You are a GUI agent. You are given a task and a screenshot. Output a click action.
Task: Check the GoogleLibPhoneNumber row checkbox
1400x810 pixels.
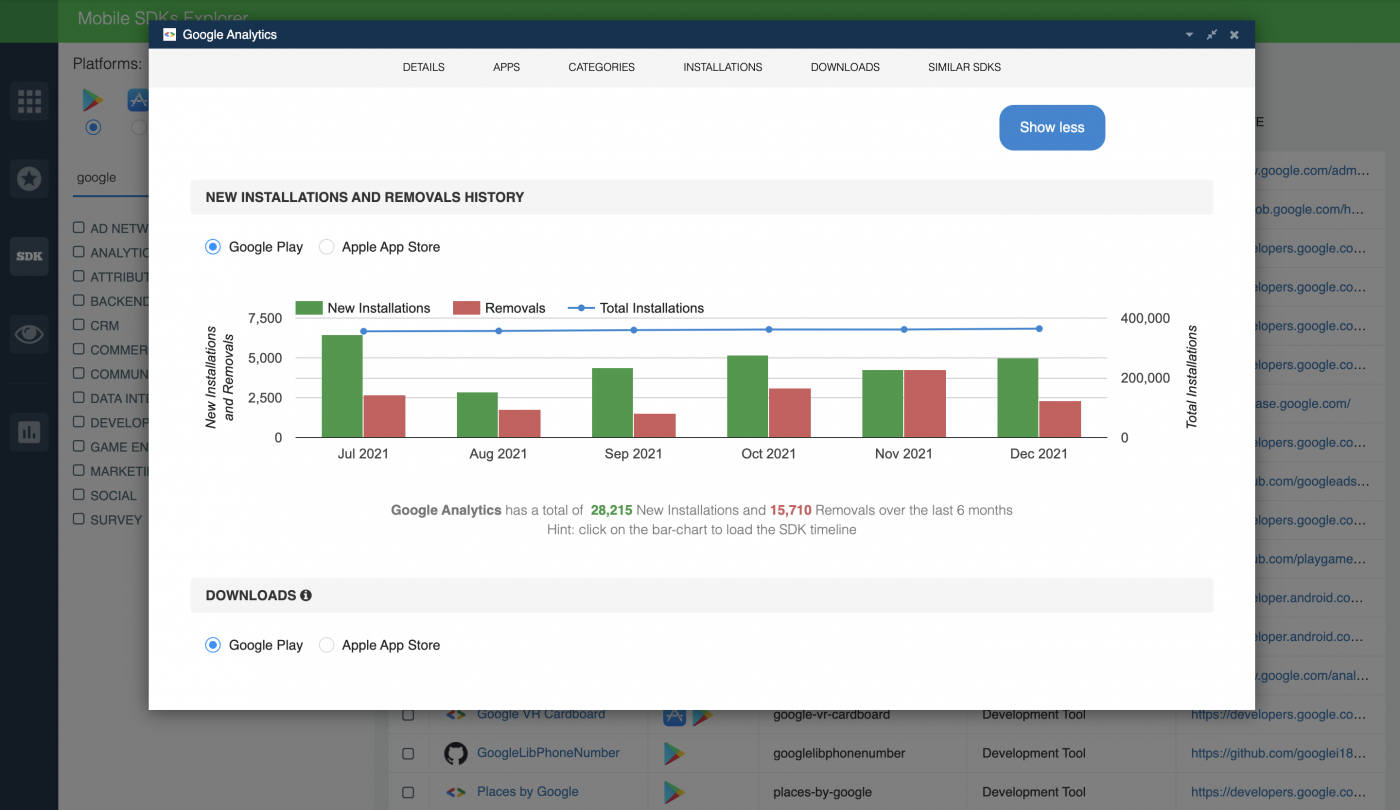point(408,754)
